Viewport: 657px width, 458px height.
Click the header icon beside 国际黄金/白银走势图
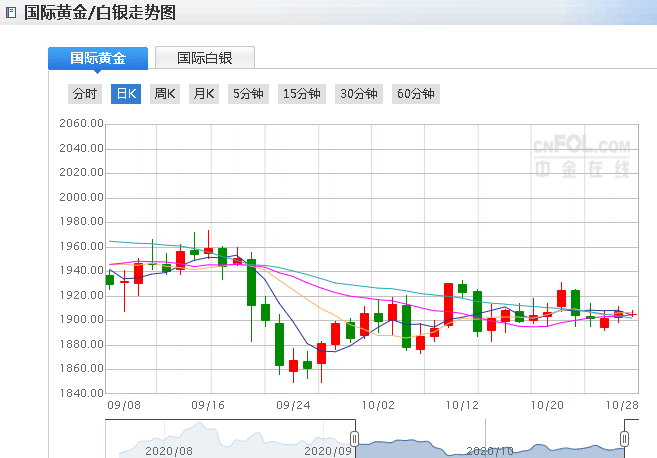tap(11, 13)
